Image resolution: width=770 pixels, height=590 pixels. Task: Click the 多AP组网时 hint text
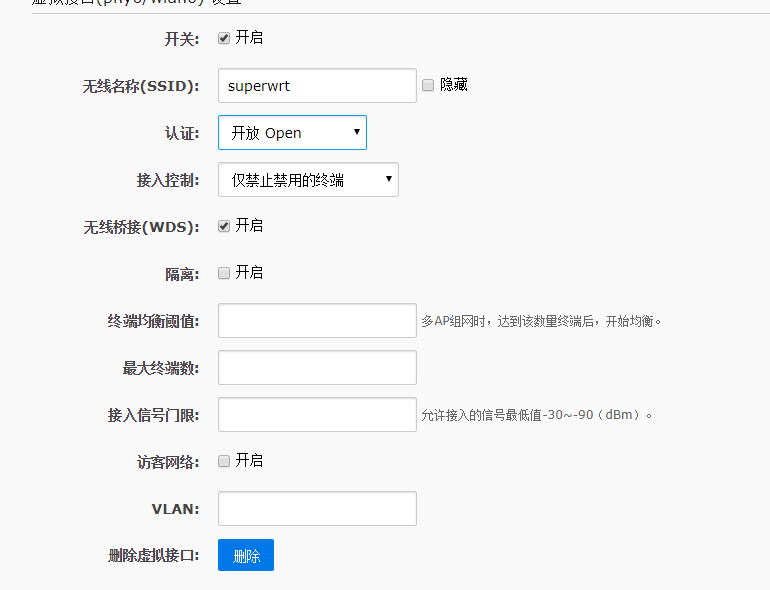point(541,321)
